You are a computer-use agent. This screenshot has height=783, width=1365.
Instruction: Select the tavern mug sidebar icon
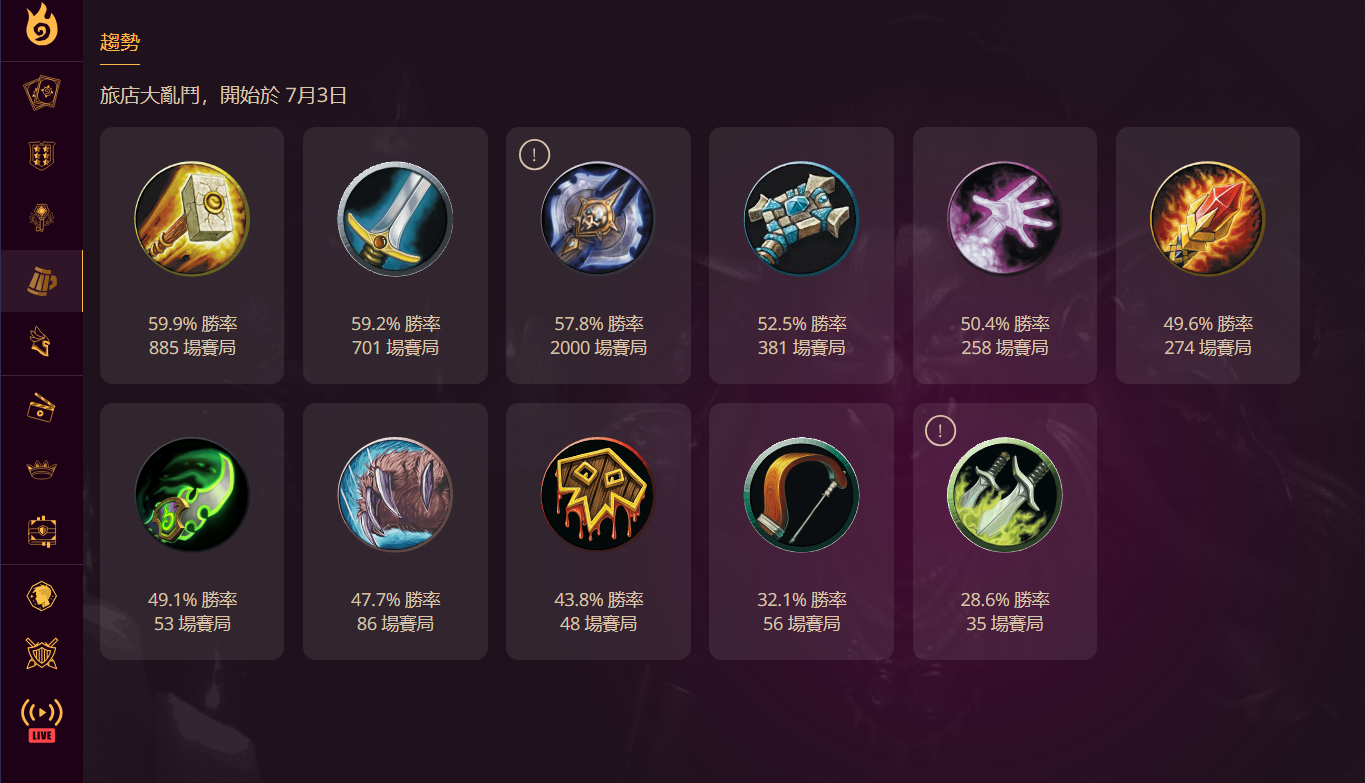(42, 282)
